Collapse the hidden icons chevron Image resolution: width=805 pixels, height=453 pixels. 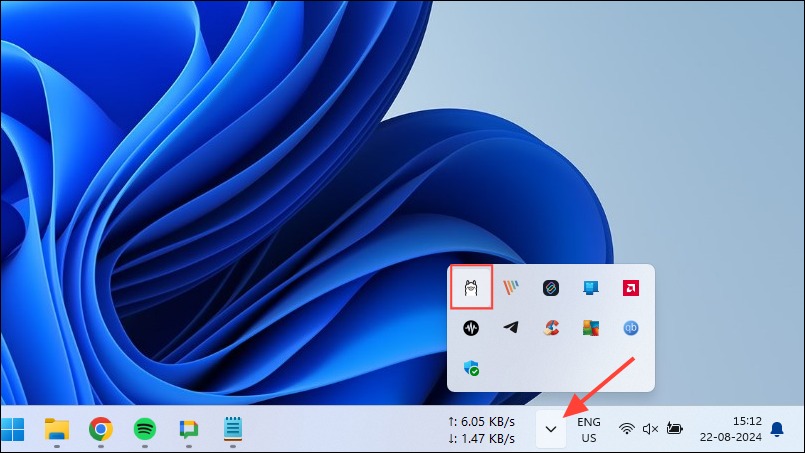click(x=551, y=429)
